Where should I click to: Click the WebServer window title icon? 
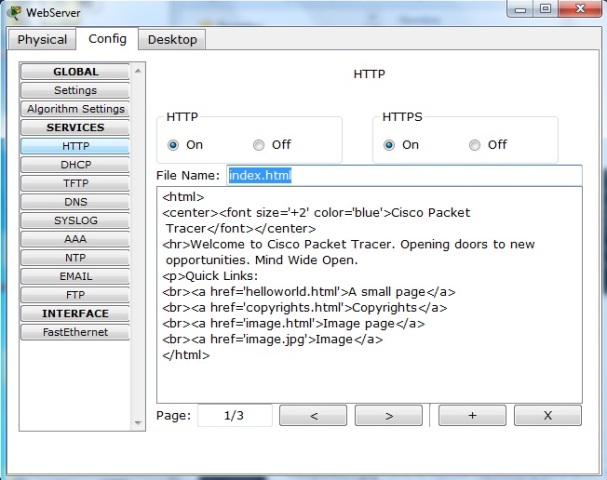(x=12, y=12)
